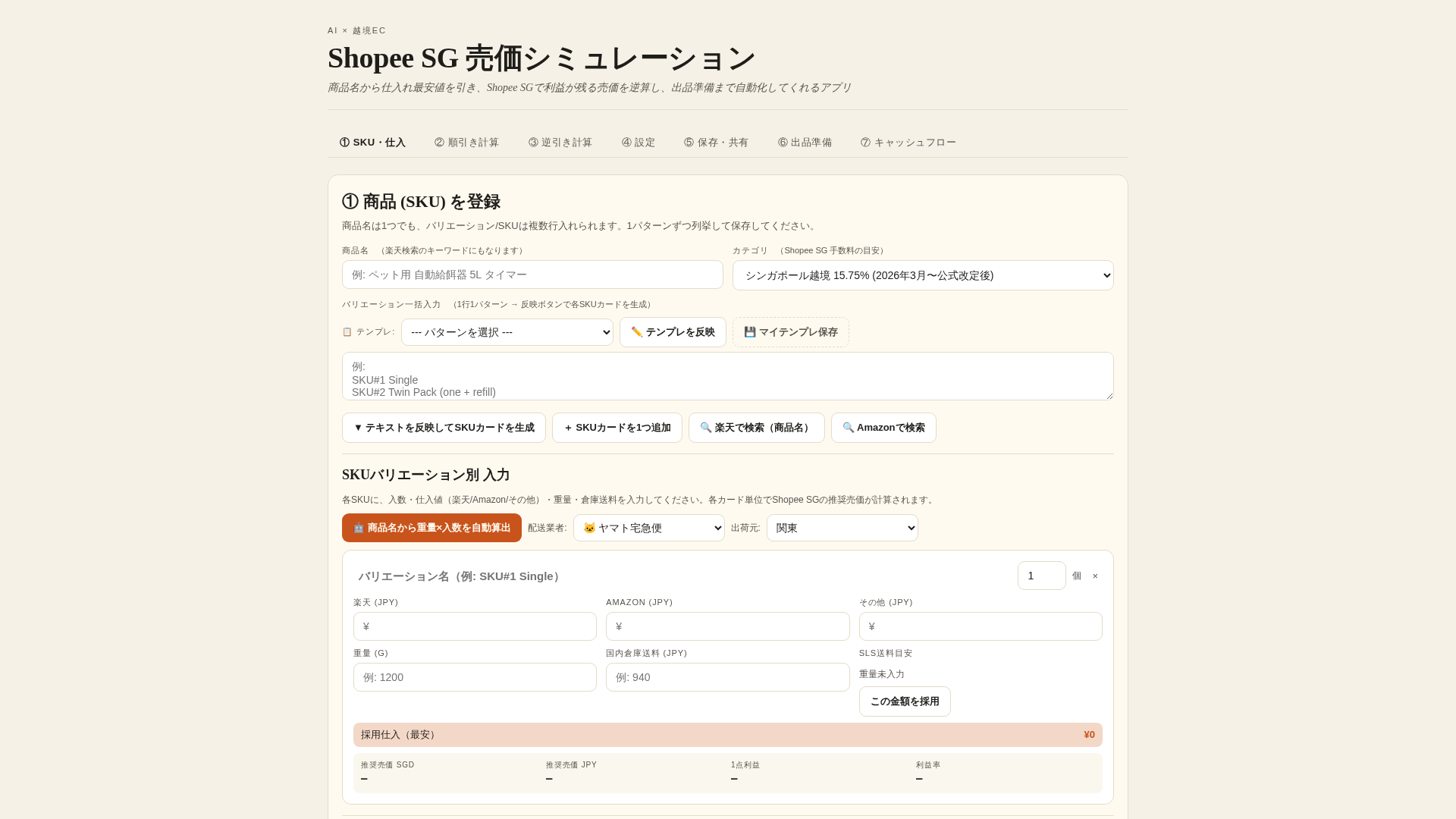The width and height of the screenshot is (1456, 819).
Task: Remove the SKU card with × button
Action: [1095, 576]
